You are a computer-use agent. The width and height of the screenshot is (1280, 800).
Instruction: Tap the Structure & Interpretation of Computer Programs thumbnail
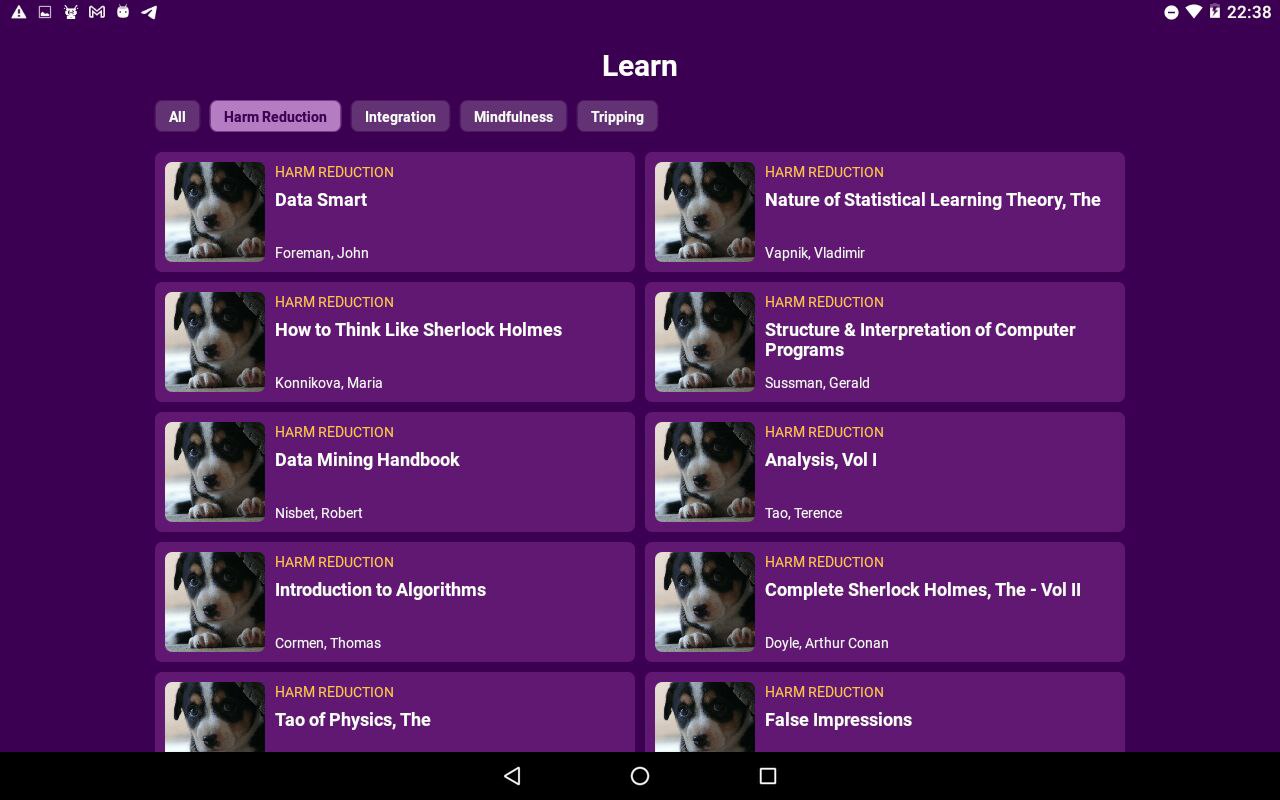point(705,342)
